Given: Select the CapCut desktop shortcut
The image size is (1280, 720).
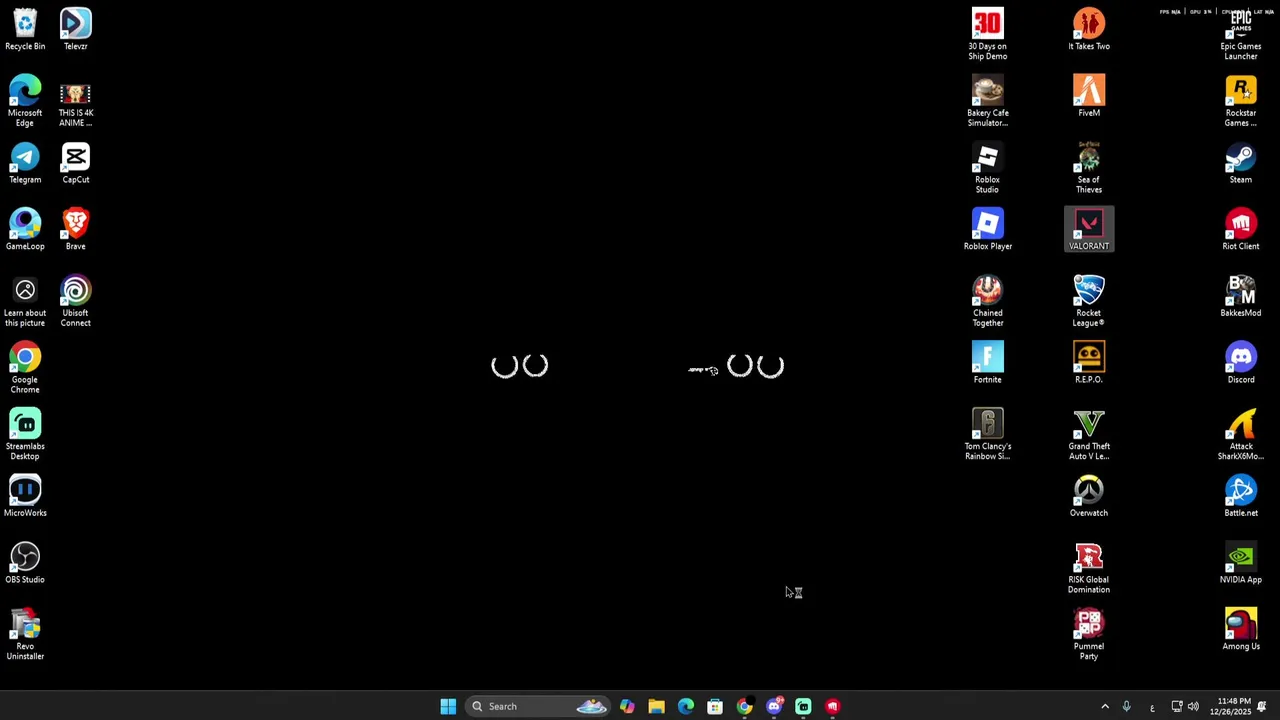Looking at the screenshot, I should (75, 163).
